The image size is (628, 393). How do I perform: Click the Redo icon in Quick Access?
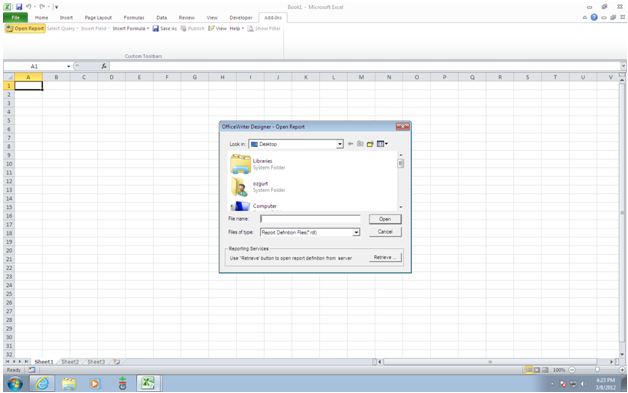point(42,7)
